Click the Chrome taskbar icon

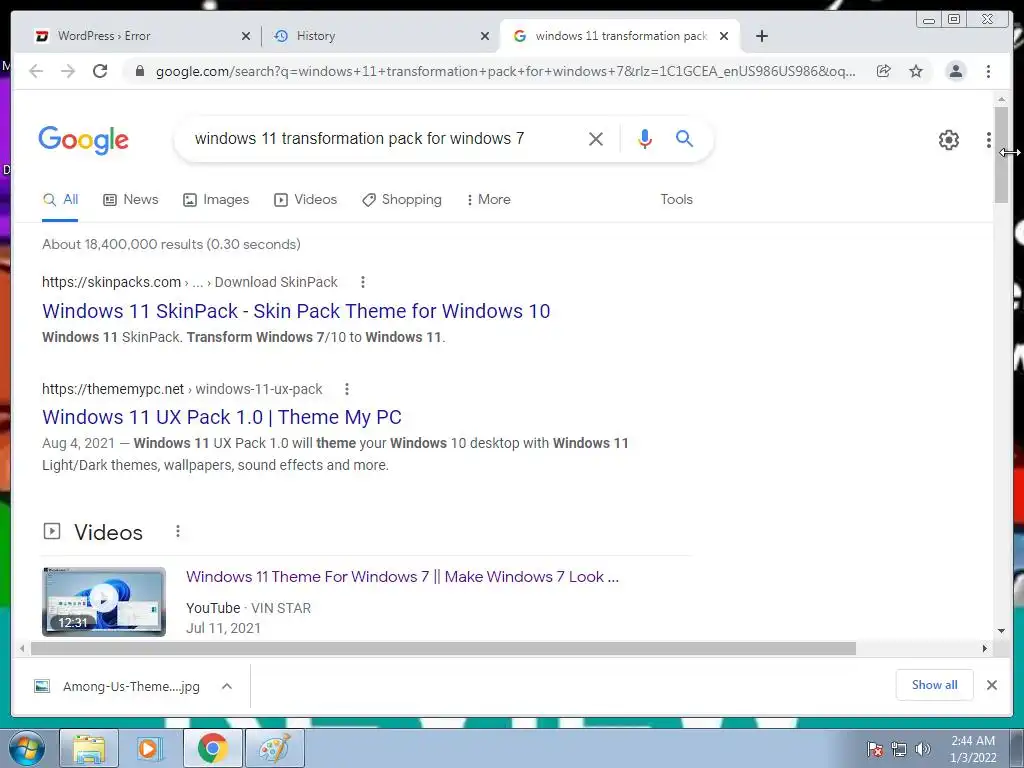pos(213,748)
